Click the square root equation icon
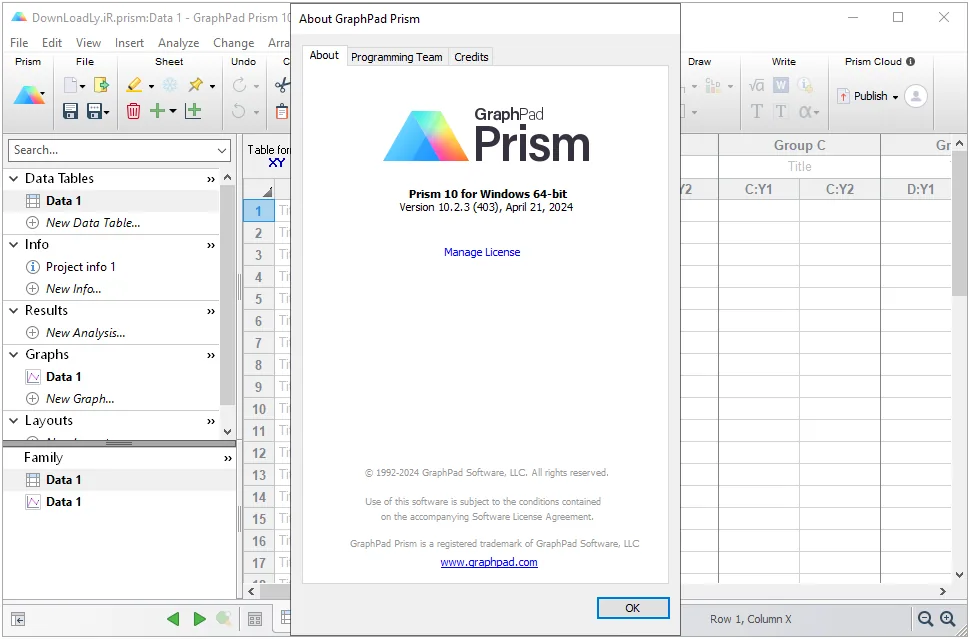 coord(757,85)
